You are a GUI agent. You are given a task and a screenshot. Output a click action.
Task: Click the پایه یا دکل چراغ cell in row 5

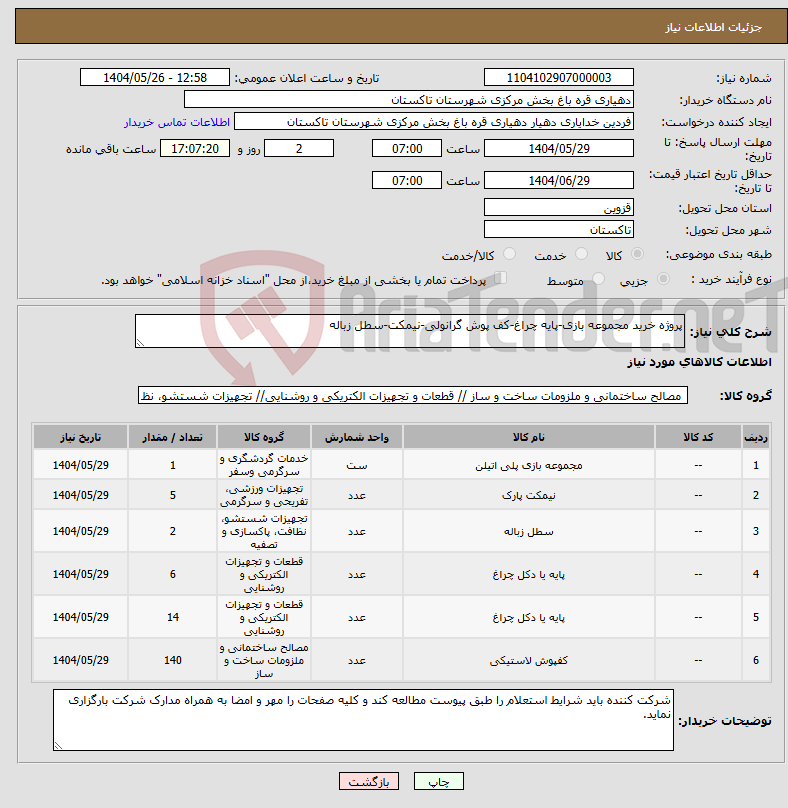coord(529,617)
